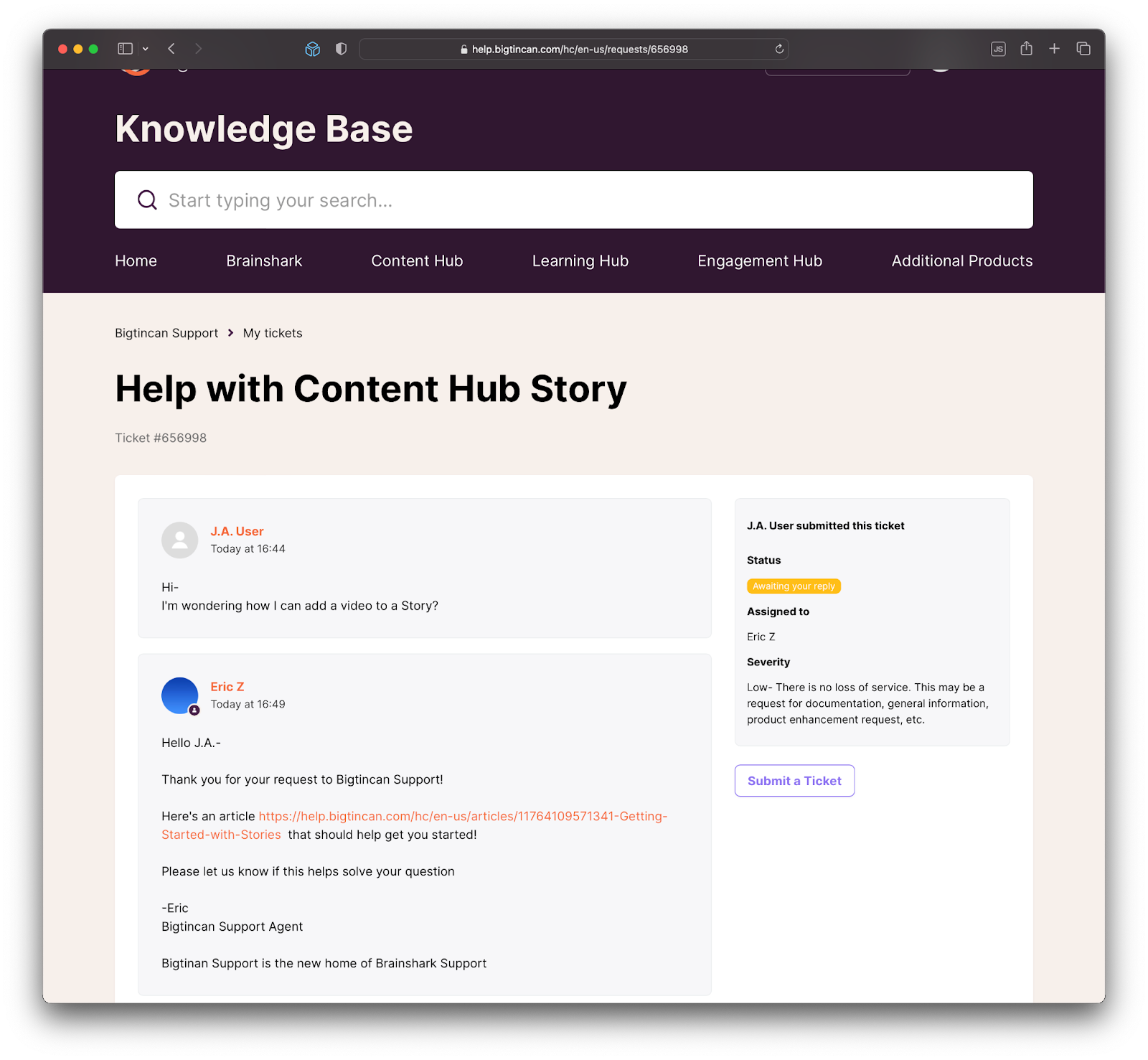Click the Ticket #656998 text

pos(161,438)
